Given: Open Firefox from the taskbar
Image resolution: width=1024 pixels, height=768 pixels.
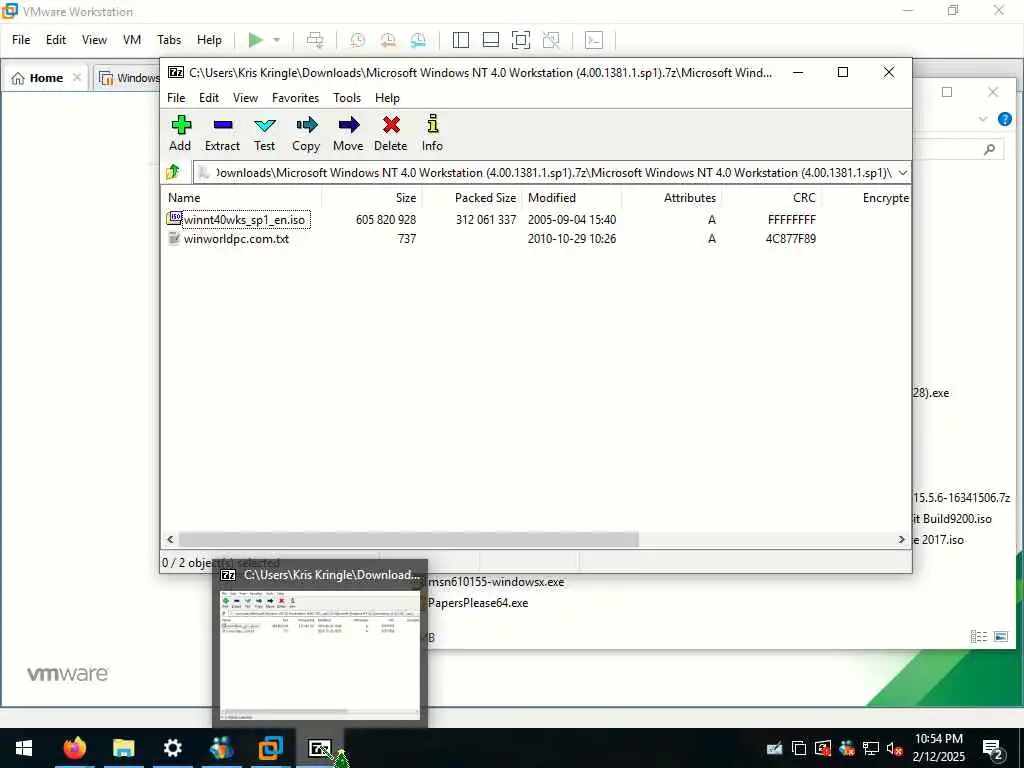Looking at the screenshot, I should [74, 748].
